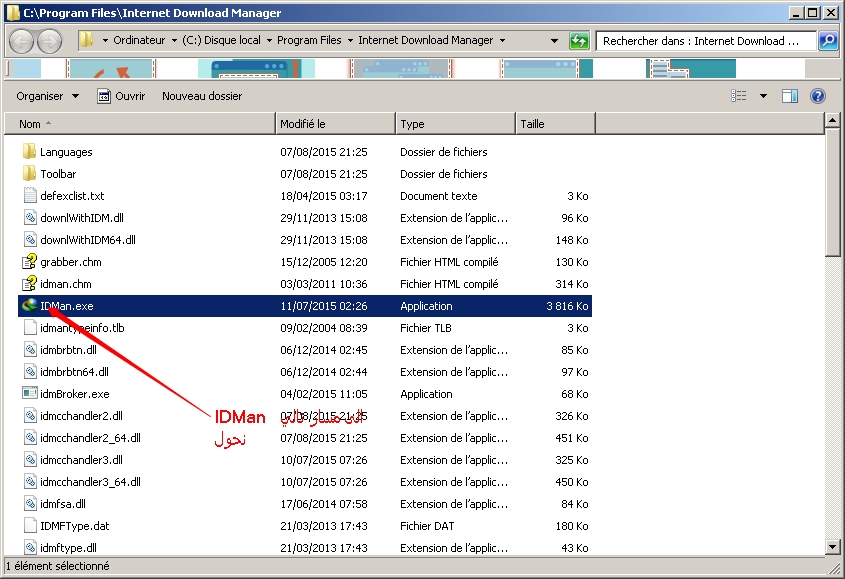This screenshot has width=845, height=579.
Task: Click the downlWithIDM64.dll file icon
Action: [x=30, y=240]
